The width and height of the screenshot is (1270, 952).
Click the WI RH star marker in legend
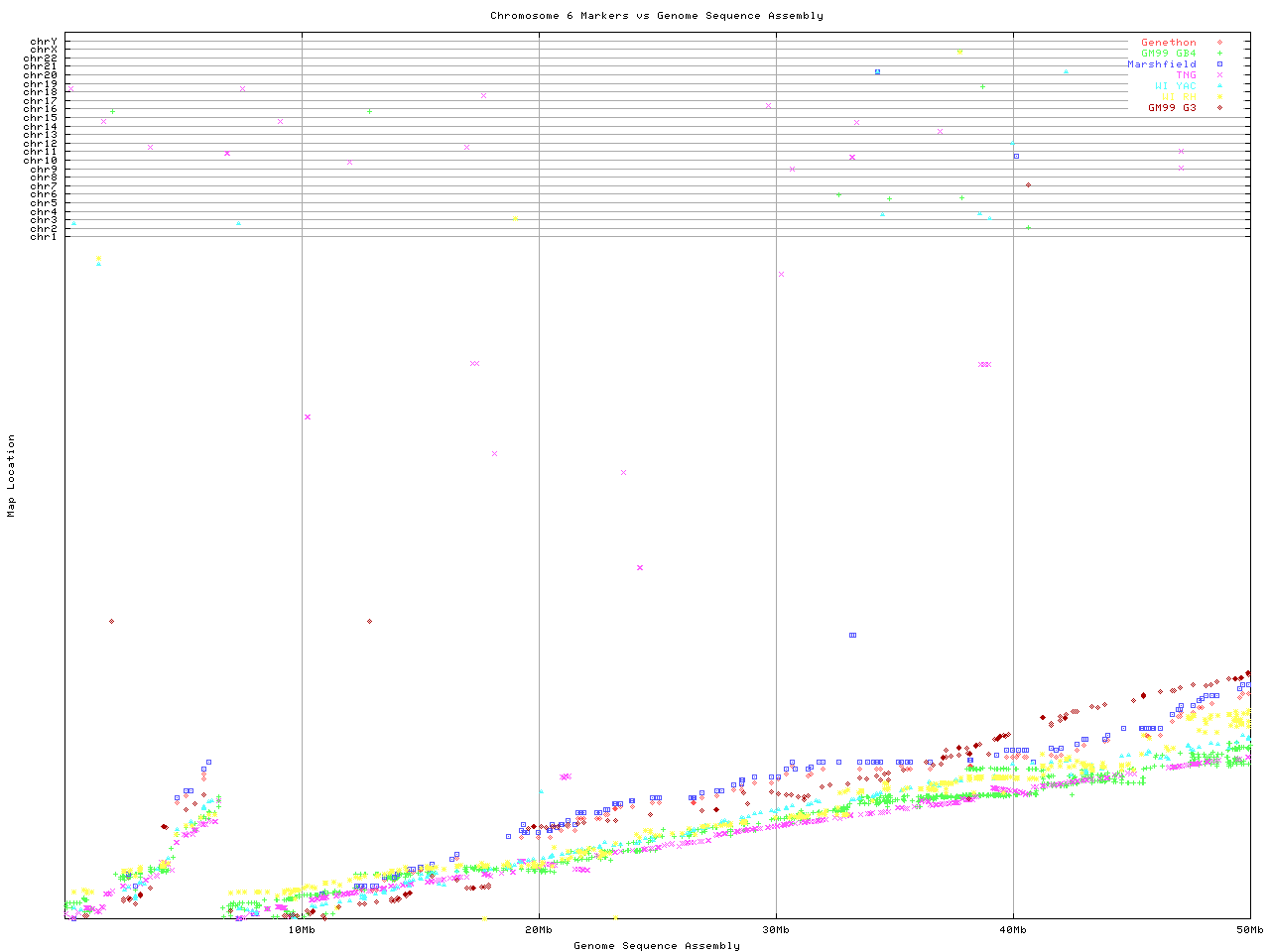click(1219, 97)
